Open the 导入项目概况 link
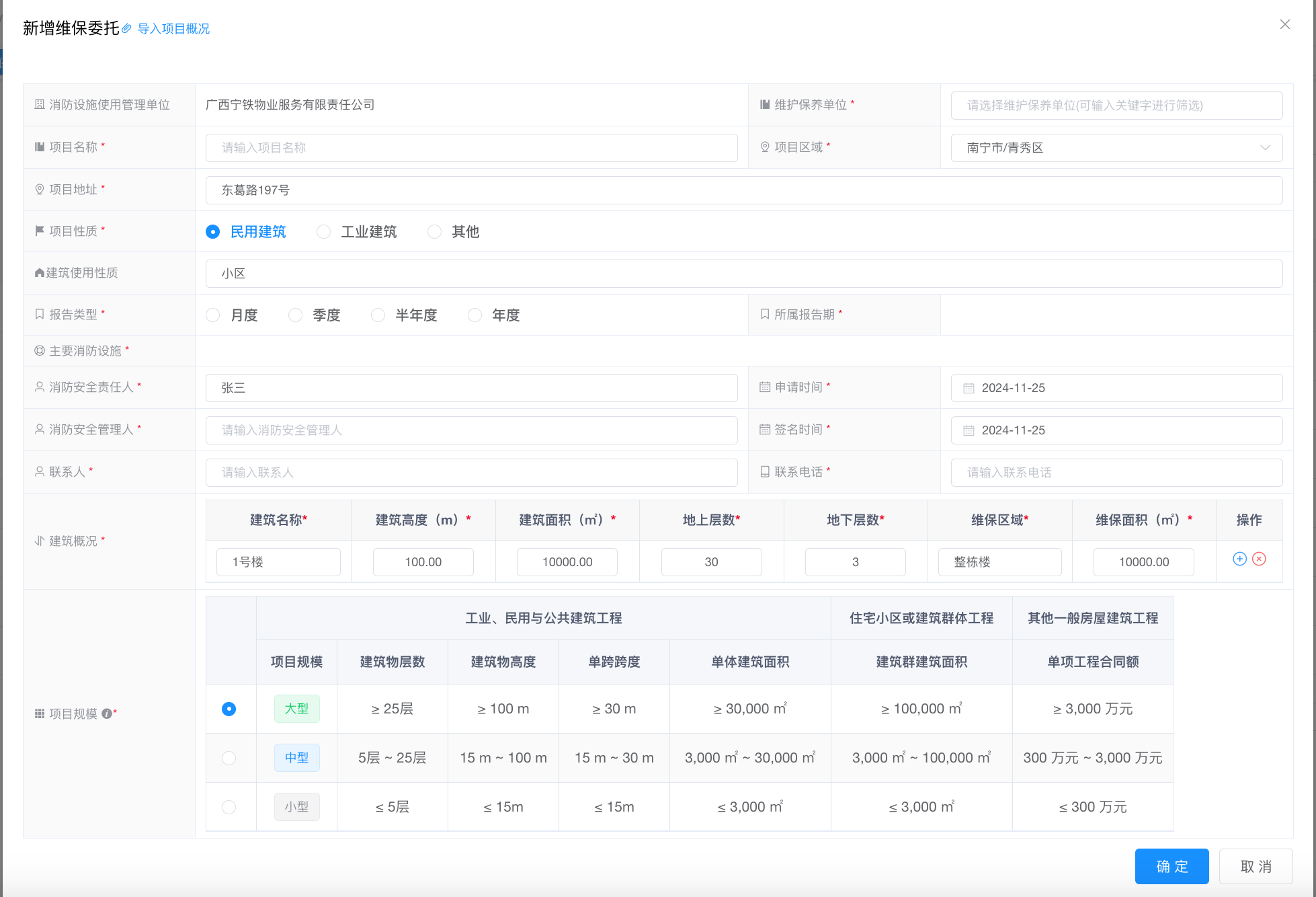The image size is (1316, 897). pyautogui.click(x=173, y=29)
